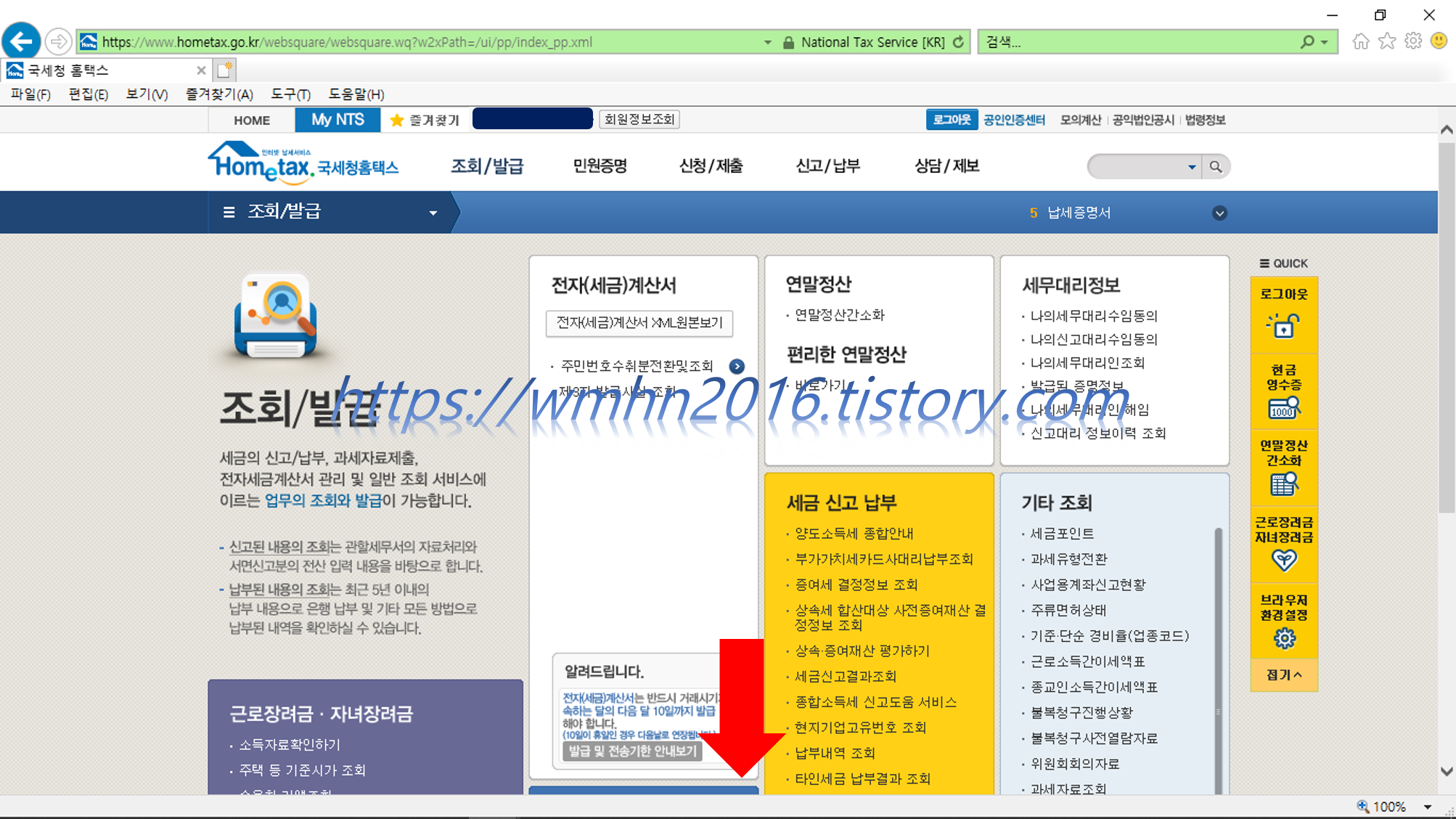Click the round arrow beside 주민번호수취분전환및조회
1456x819 pixels.
pos(737,366)
